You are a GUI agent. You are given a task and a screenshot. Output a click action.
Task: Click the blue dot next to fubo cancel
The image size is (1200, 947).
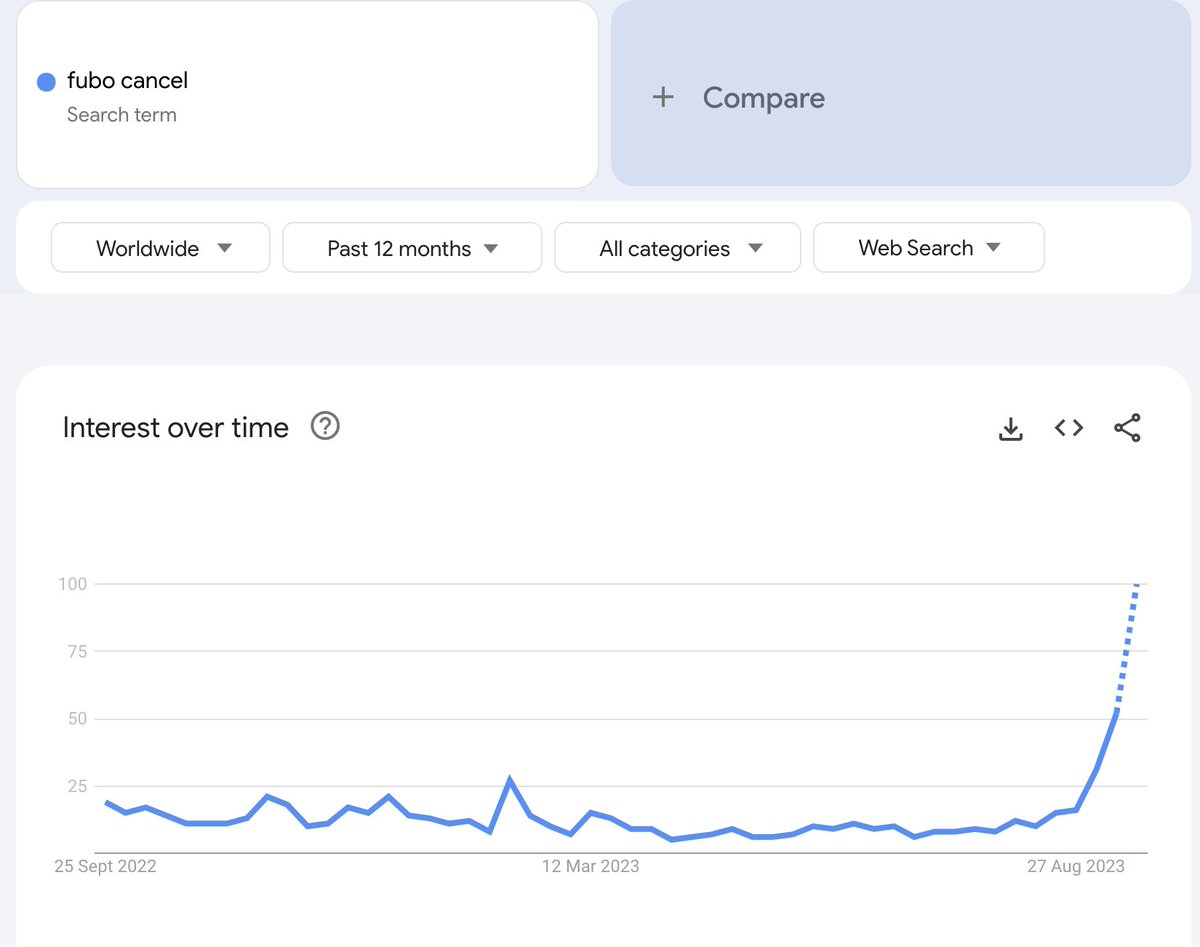click(x=46, y=82)
